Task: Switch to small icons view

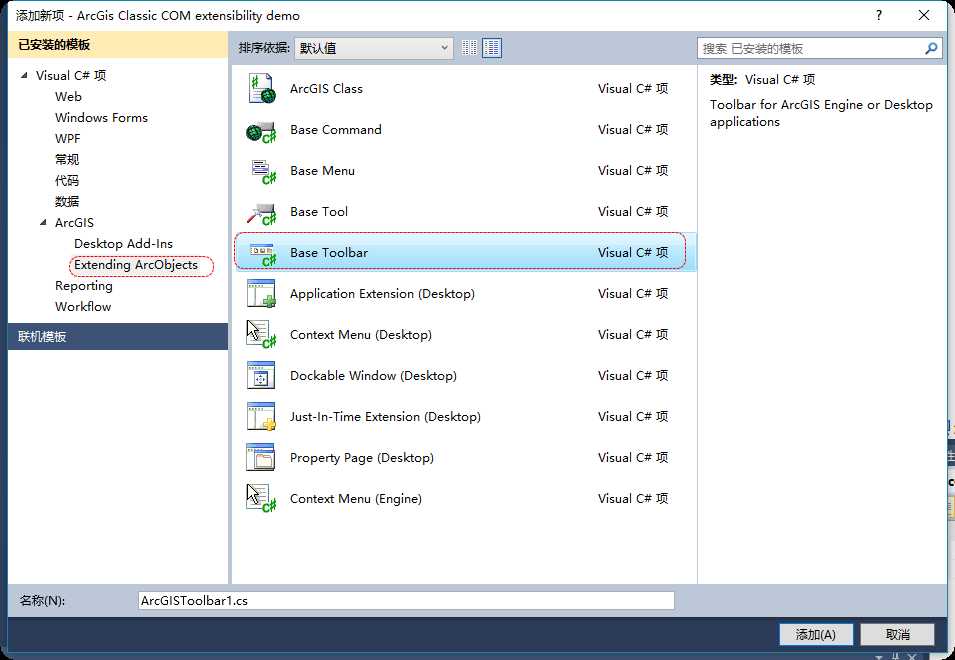Action: click(x=470, y=47)
